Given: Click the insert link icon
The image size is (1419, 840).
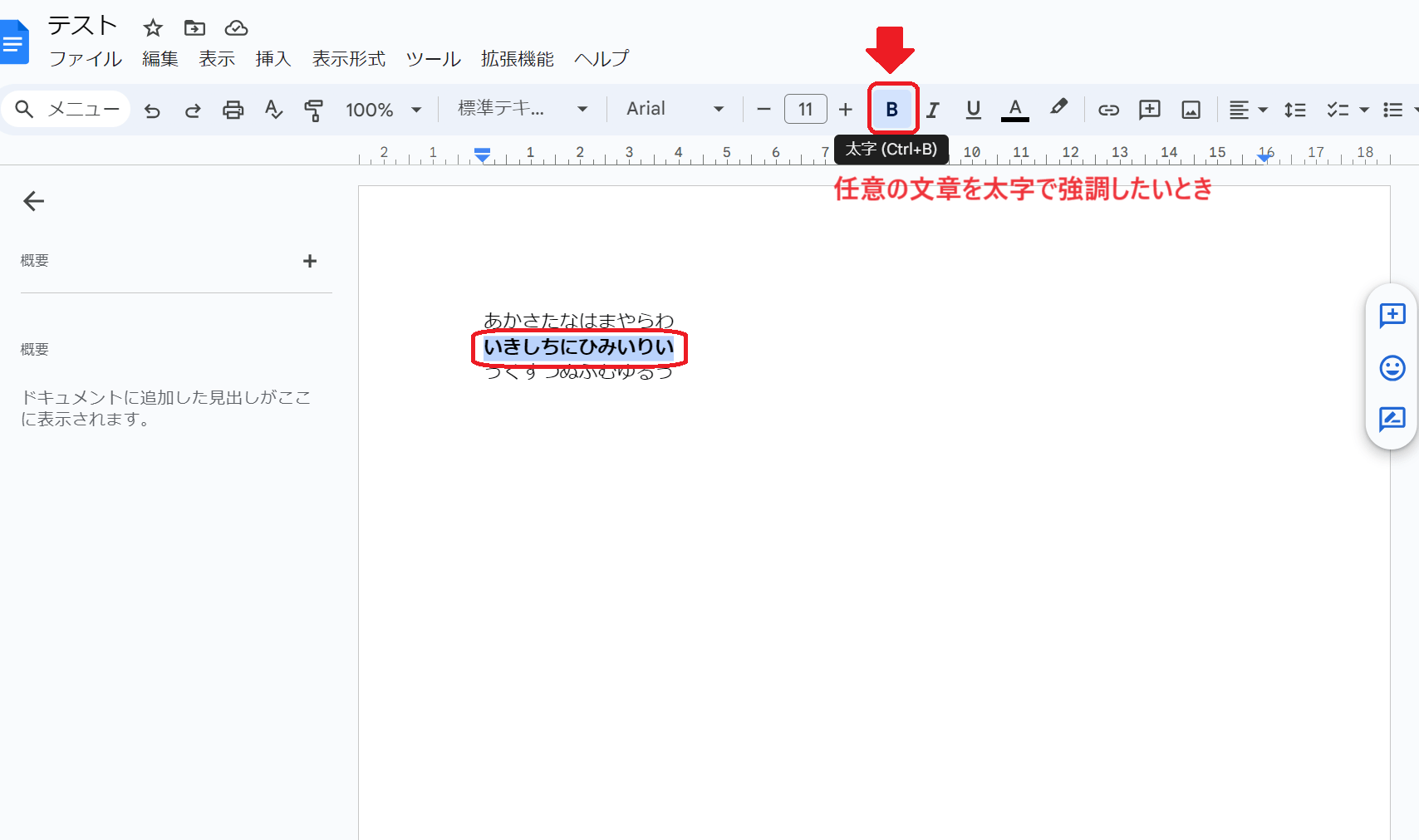Looking at the screenshot, I should pos(1108,110).
